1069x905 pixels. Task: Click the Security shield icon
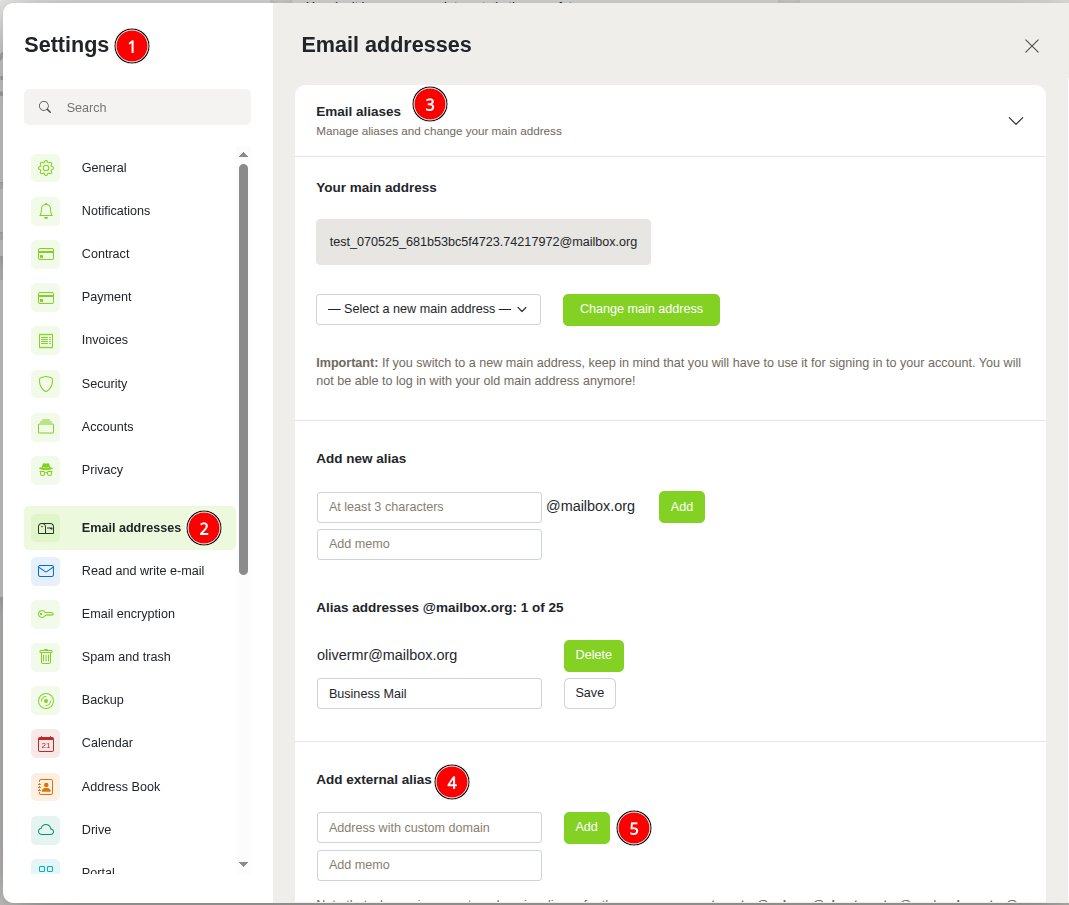[45, 384]
